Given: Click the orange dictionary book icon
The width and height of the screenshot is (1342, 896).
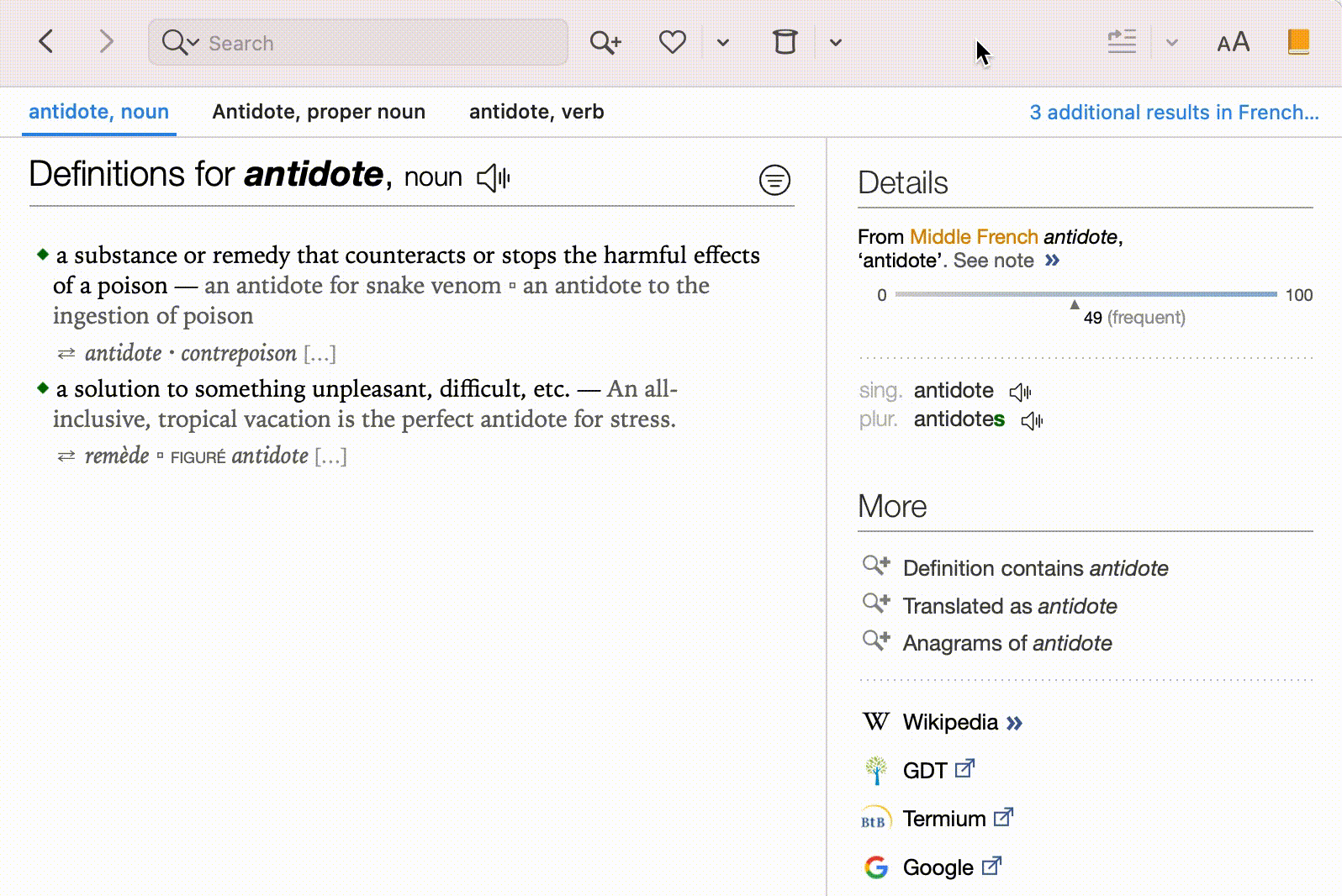Looking at the screenshot, I should click(1298, 42).
